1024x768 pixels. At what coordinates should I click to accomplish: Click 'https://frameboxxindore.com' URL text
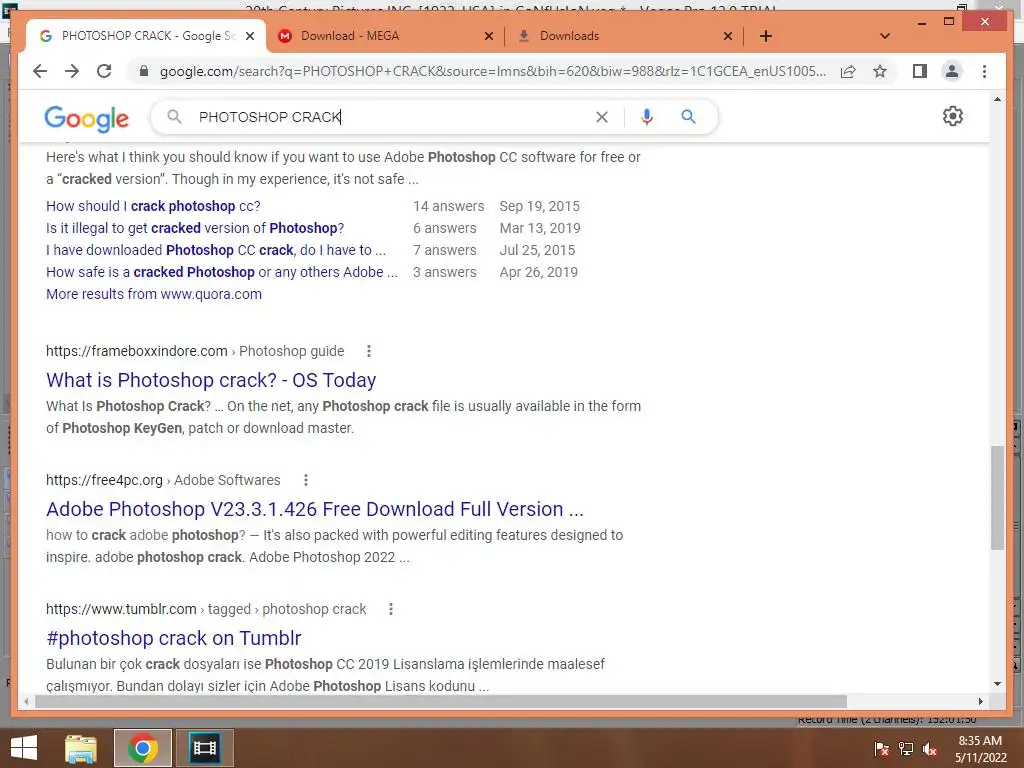click(136, 351)
